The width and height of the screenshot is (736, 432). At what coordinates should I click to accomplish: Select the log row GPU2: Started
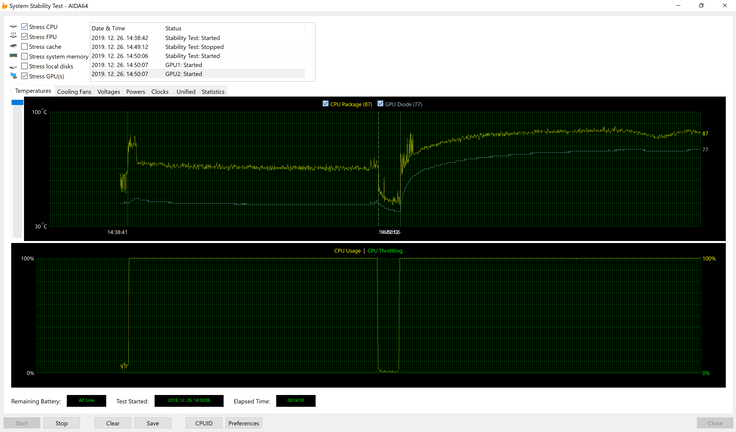(x=198, y=74)
